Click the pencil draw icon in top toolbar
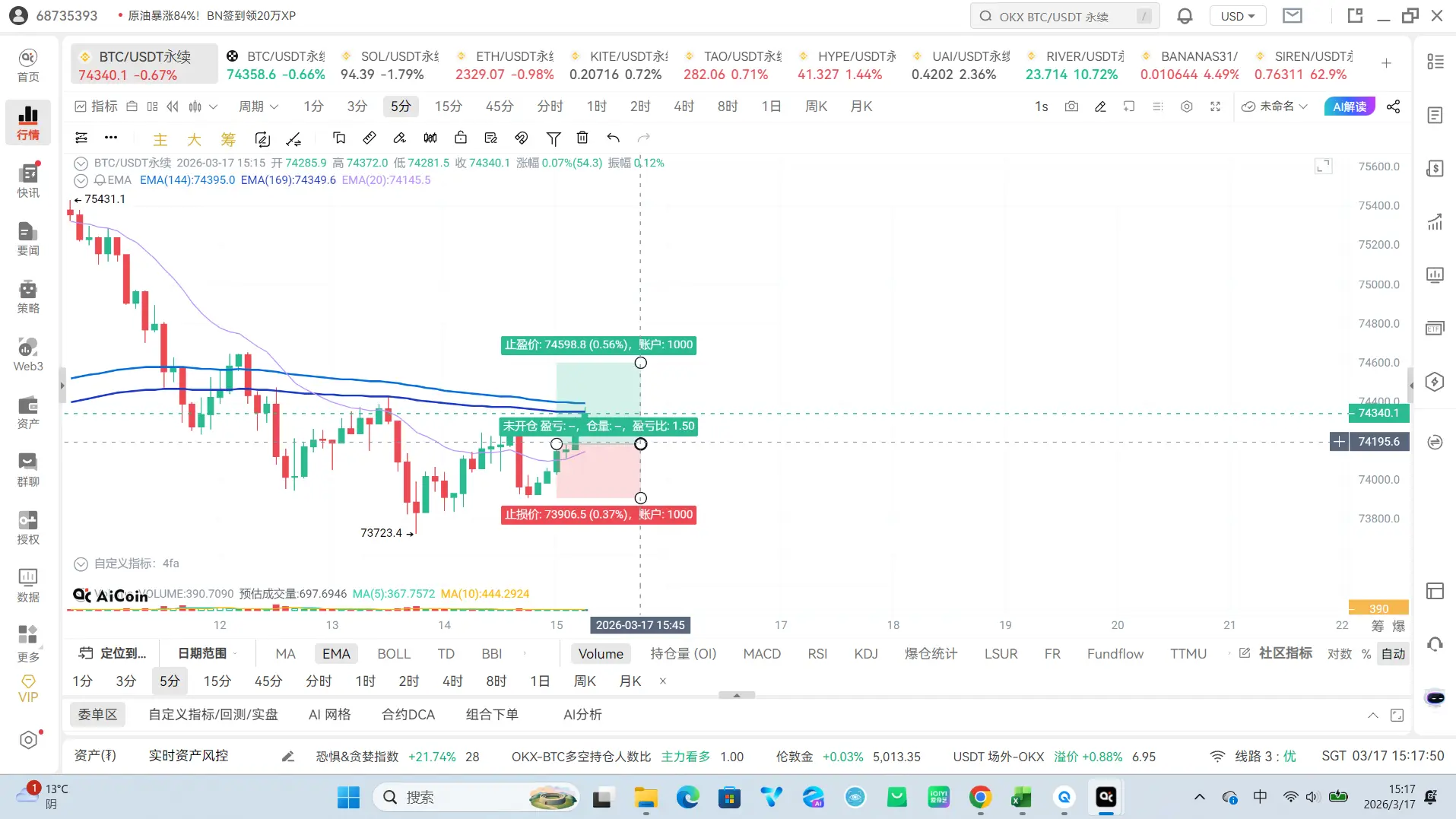1456x819 pixels. coord(1100,106)
